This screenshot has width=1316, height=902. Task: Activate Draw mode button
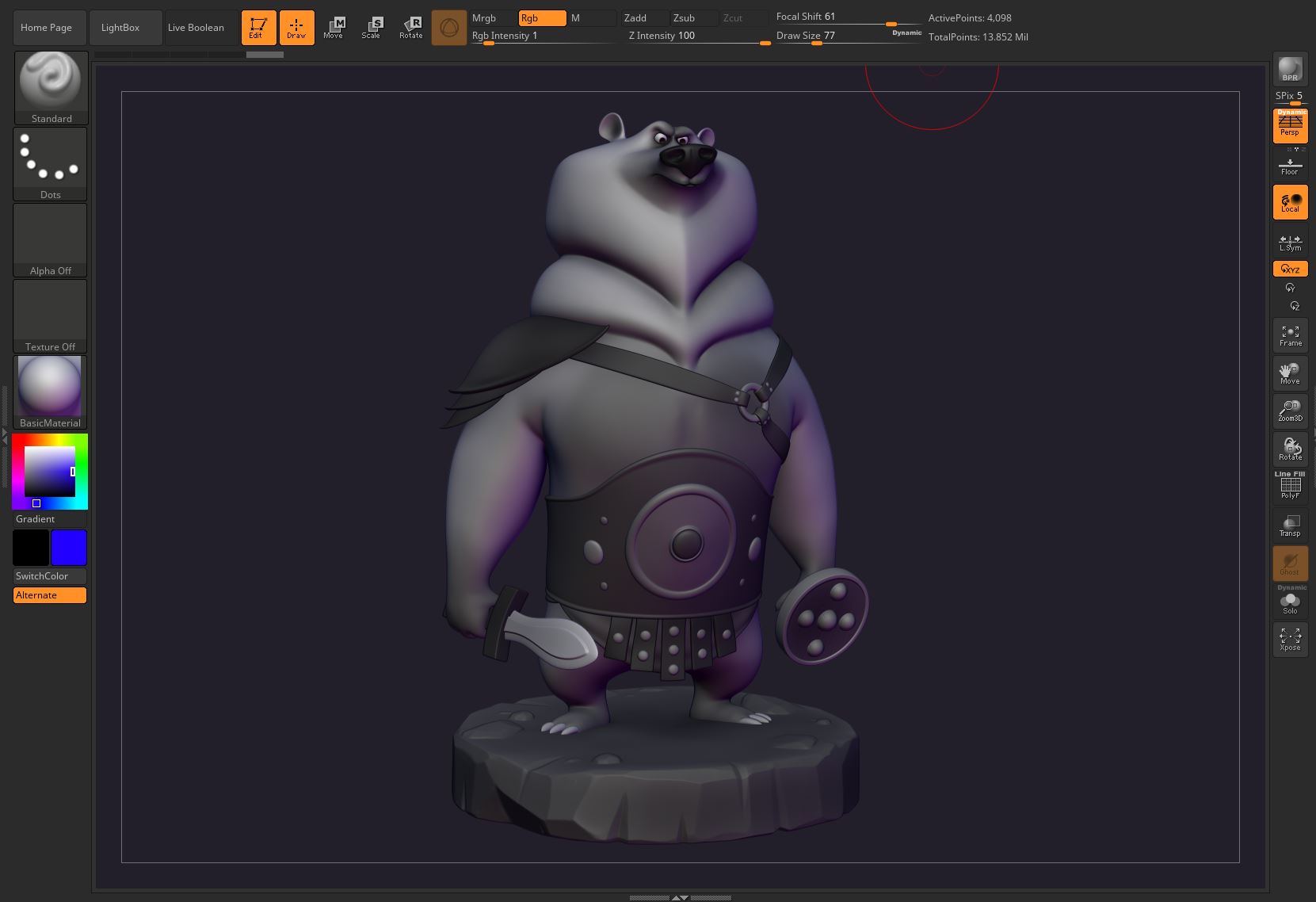click(x=296, y=28)
